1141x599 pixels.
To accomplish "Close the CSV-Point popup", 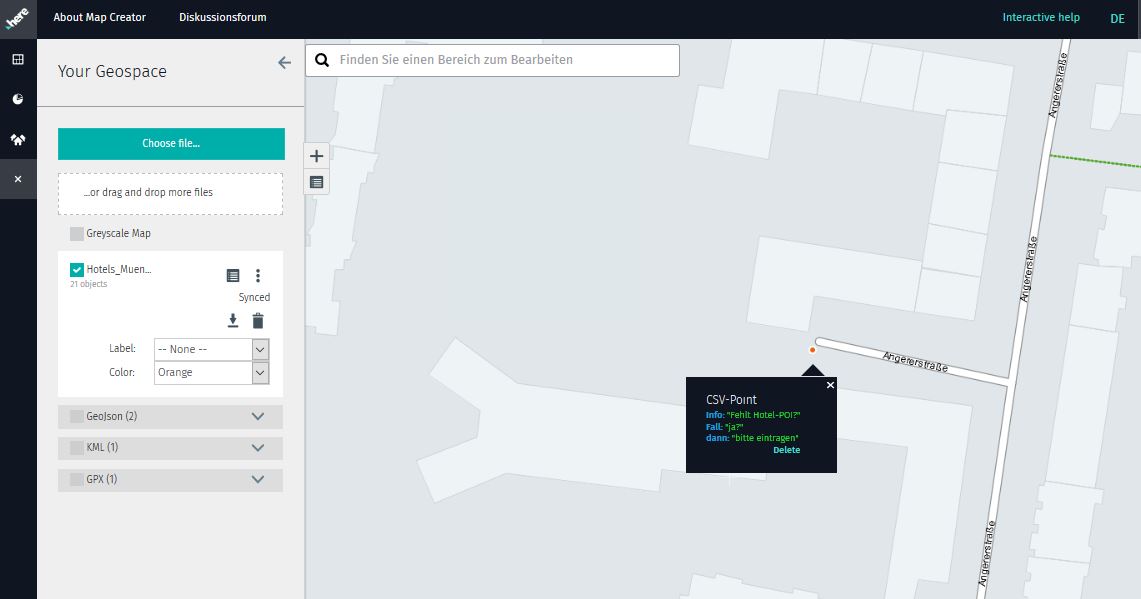I will click(x=830, y=385).
